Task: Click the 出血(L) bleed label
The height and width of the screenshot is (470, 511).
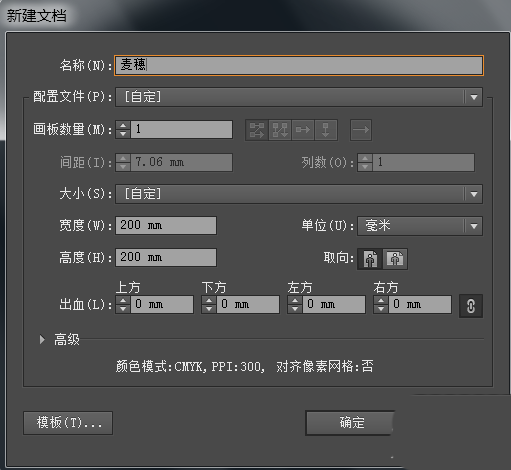Action: coord(85,305)
